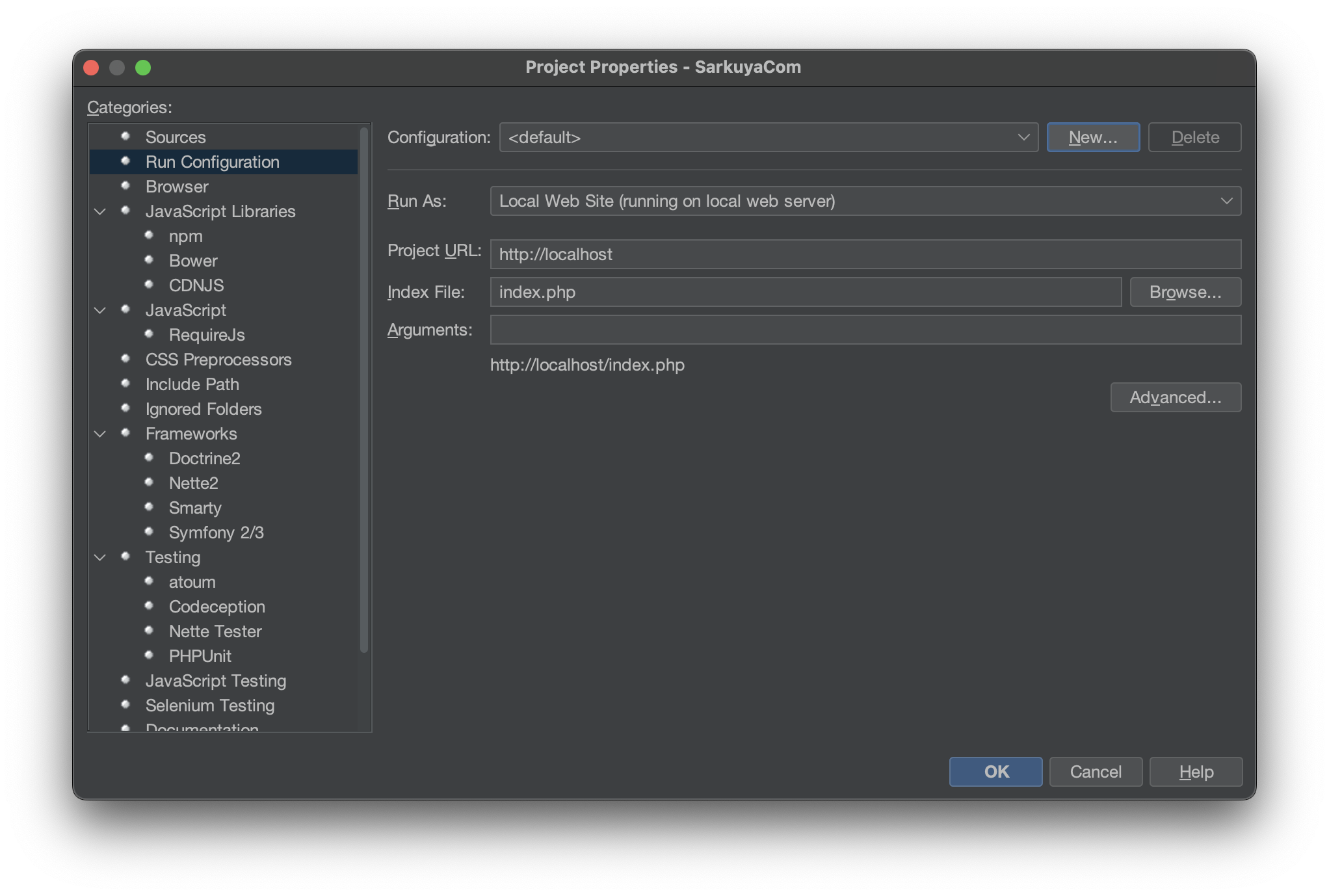
Task: Click the Cancel button
Action: [1096, 772]
